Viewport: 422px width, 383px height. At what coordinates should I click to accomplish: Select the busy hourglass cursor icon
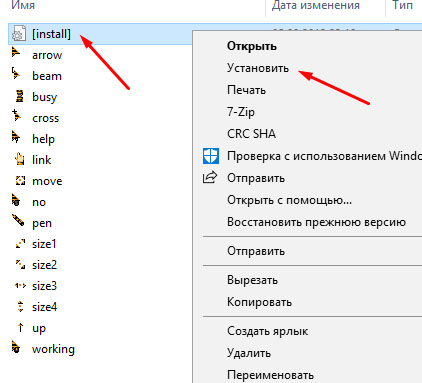20,96
